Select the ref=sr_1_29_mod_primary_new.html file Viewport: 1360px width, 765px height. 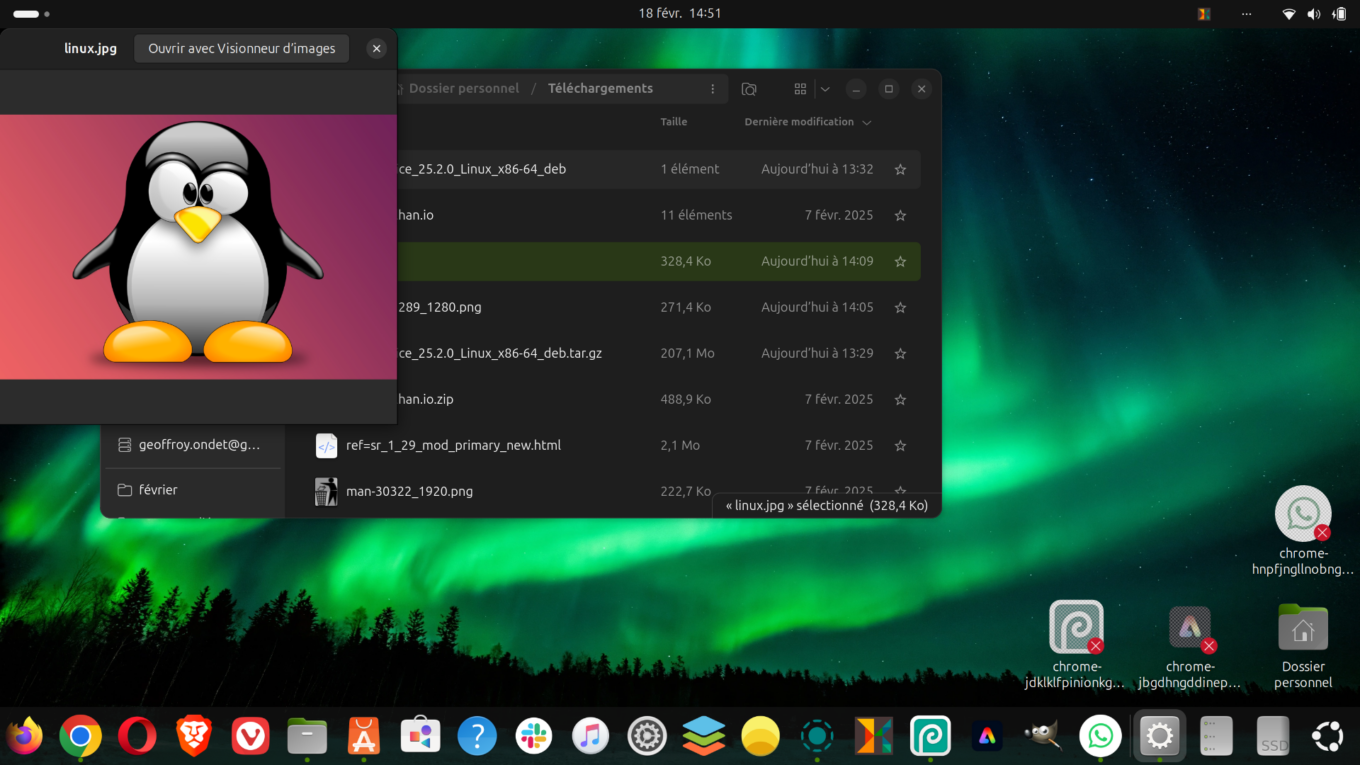pyautogui.click(x=454, y=445)
